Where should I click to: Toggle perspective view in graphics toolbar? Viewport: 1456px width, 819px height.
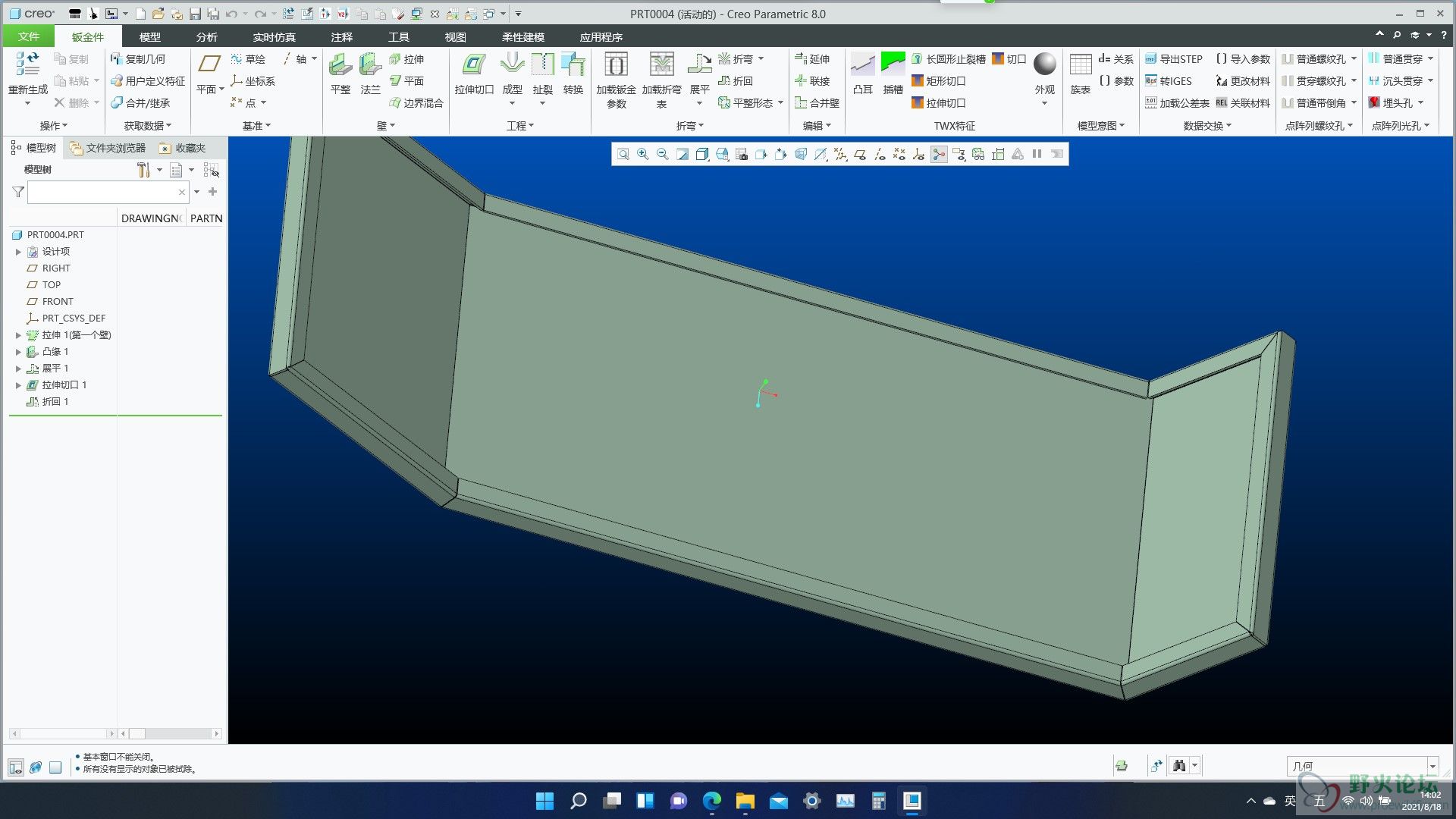tap(801, 154)
